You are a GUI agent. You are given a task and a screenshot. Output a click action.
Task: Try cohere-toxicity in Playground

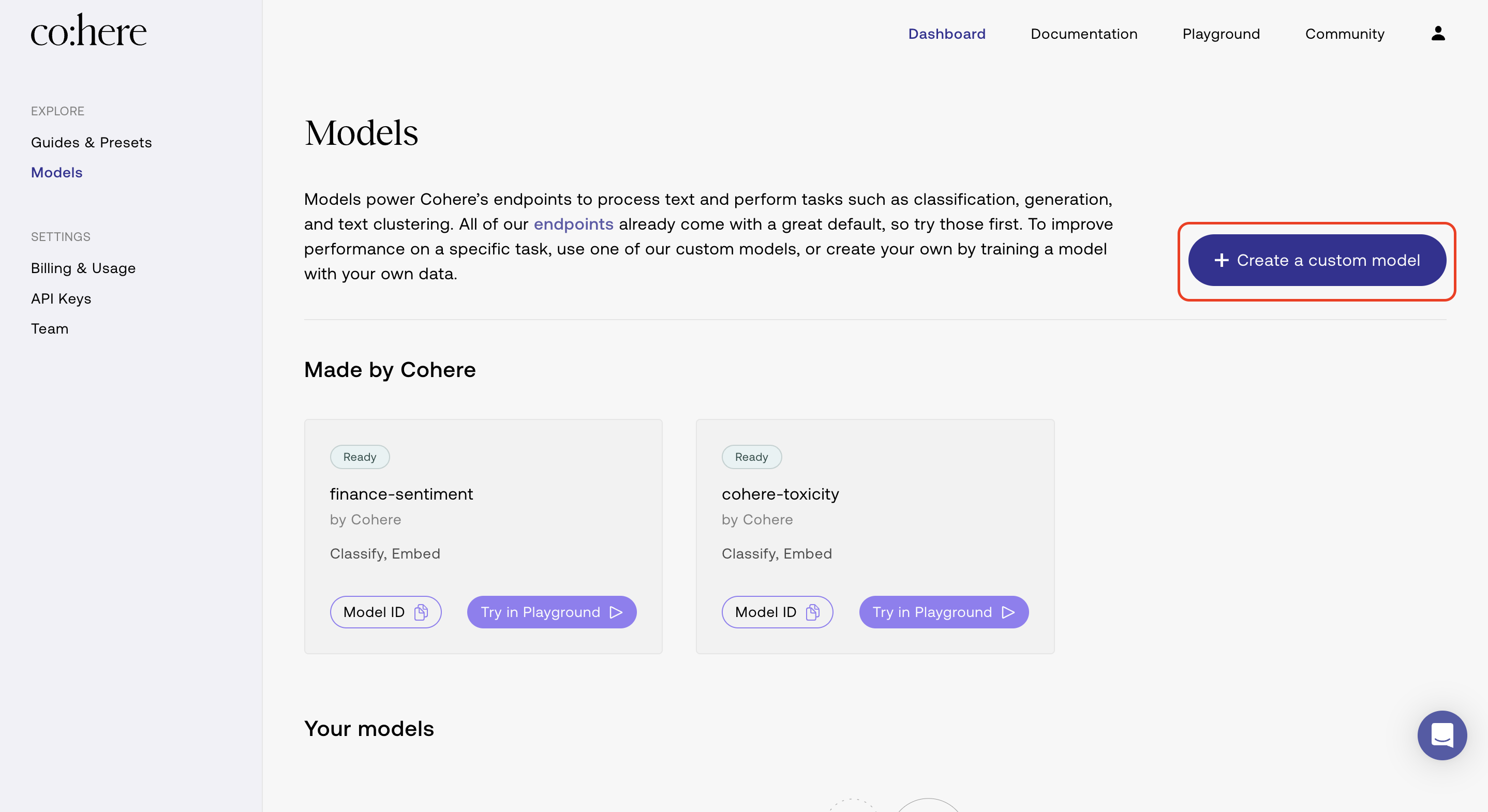(x=944, y=612)
